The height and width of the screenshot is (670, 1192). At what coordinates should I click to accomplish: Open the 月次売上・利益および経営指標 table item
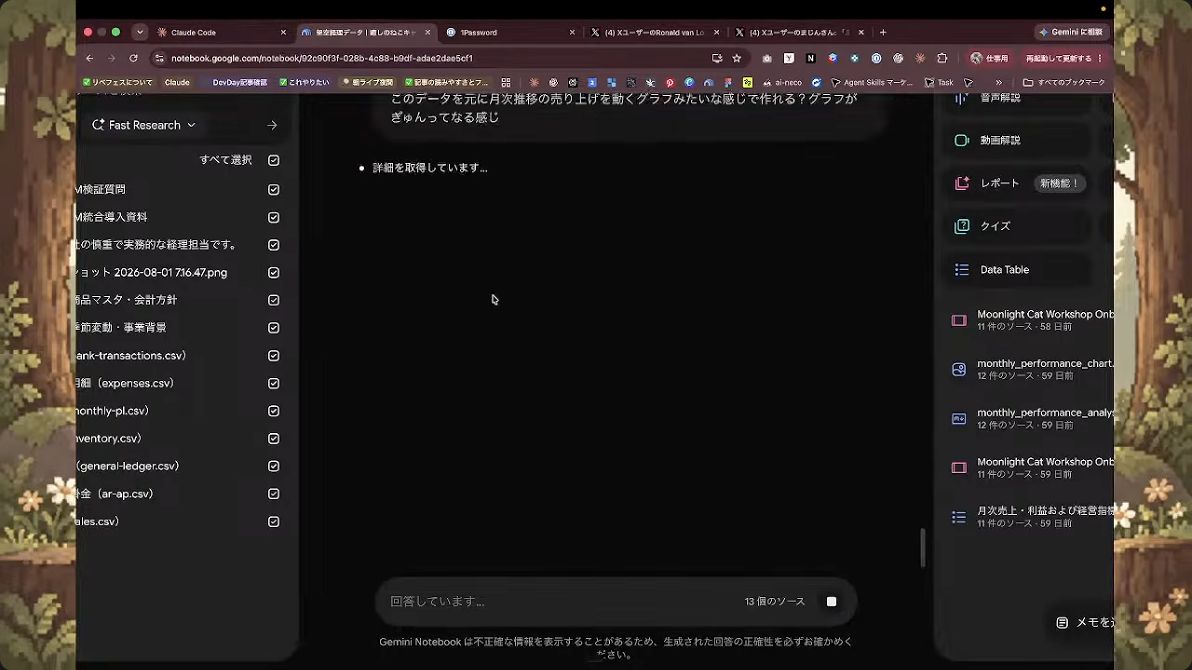click(1031, 516)
